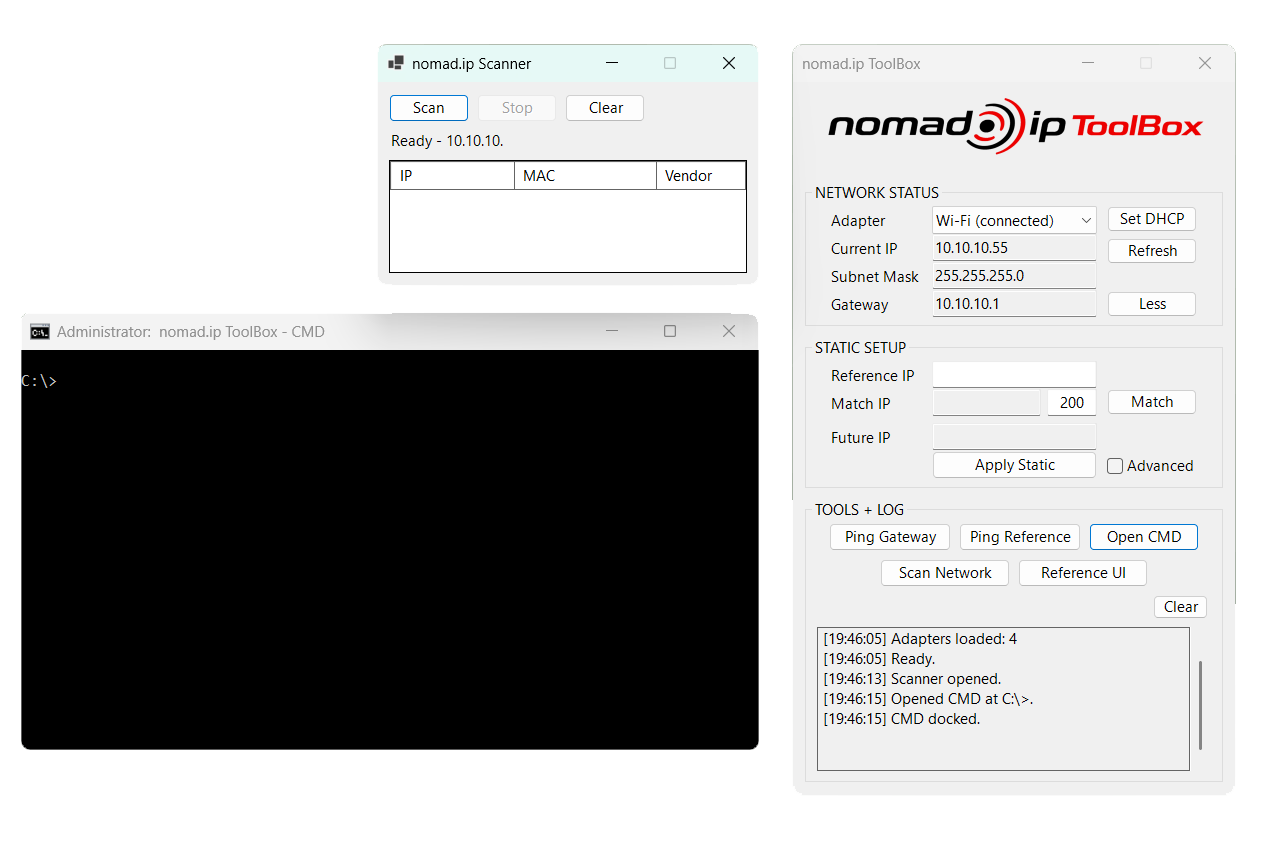Viewport: 1261px width, 857px height.
Task: Click Apply Static button
Action: click(x=1014, y=465)
